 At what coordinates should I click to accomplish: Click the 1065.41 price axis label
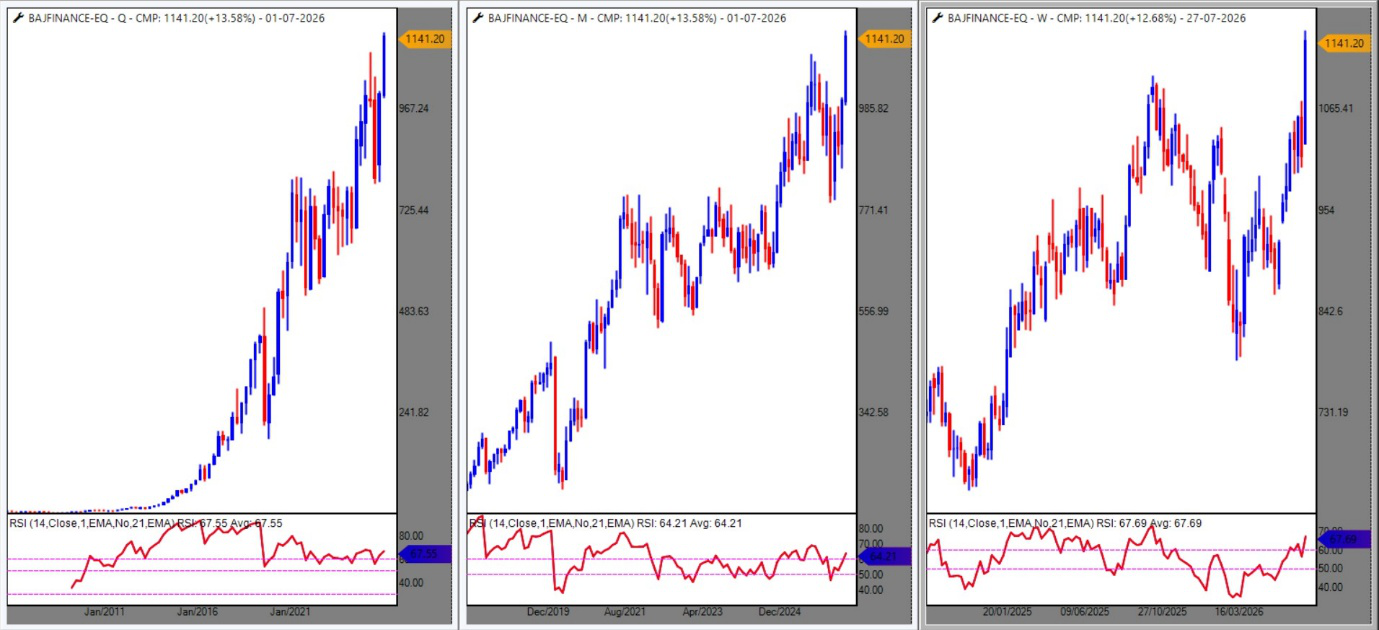(1337, 109)
